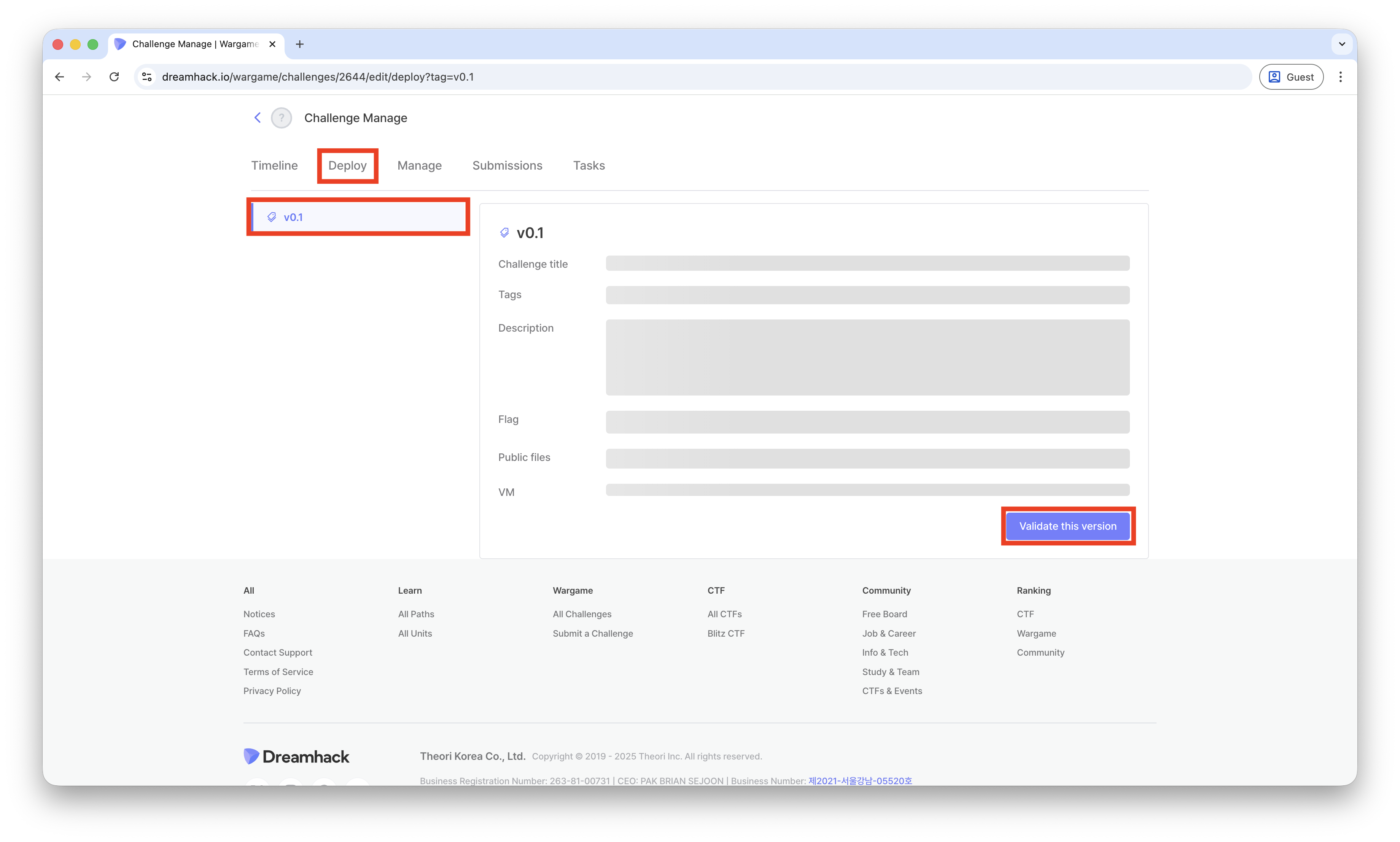Screen dimensions: 1400x842
Task: Go to the Submissions tab
Action: click(507, 166)
